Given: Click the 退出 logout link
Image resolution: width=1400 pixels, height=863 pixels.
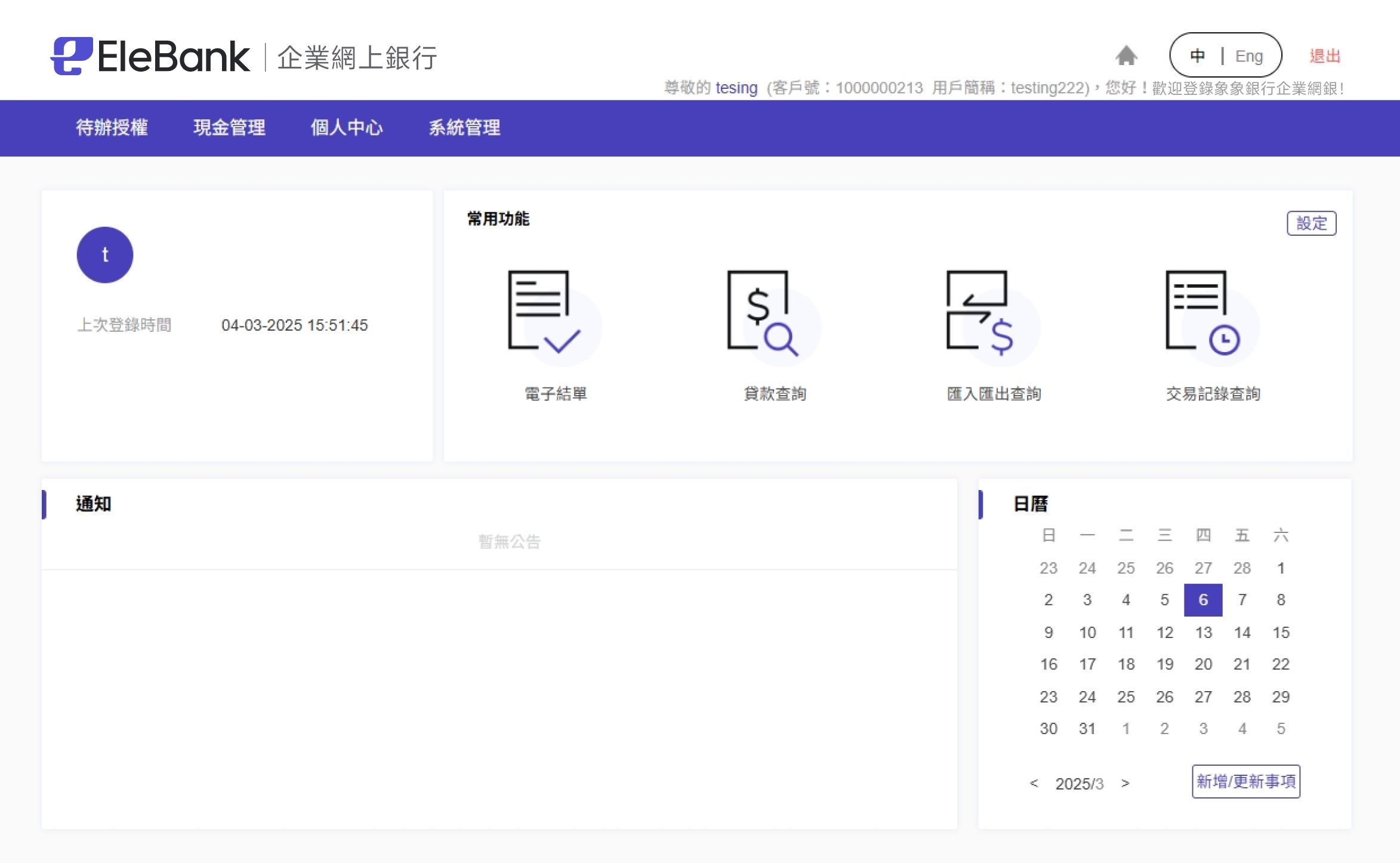Looking at the screenshot, I should (x=1324, y=56).
